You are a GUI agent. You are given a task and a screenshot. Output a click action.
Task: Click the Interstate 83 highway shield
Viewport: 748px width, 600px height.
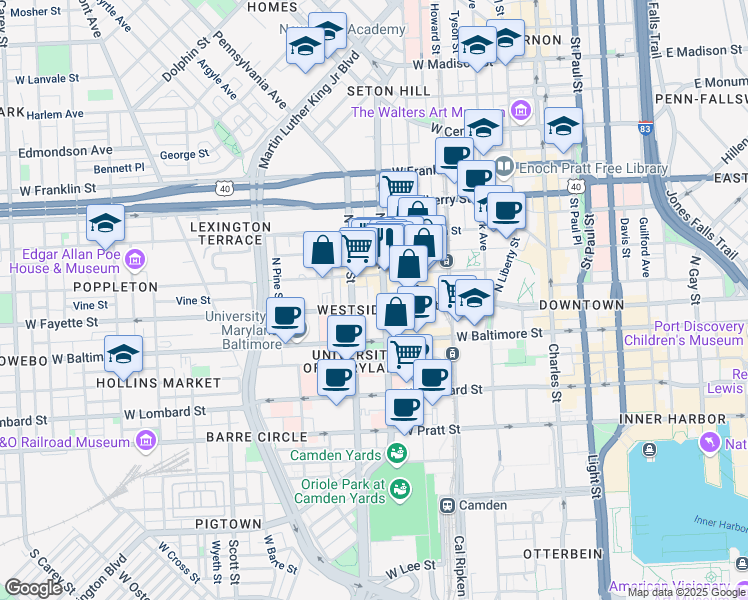click(644, 129)
